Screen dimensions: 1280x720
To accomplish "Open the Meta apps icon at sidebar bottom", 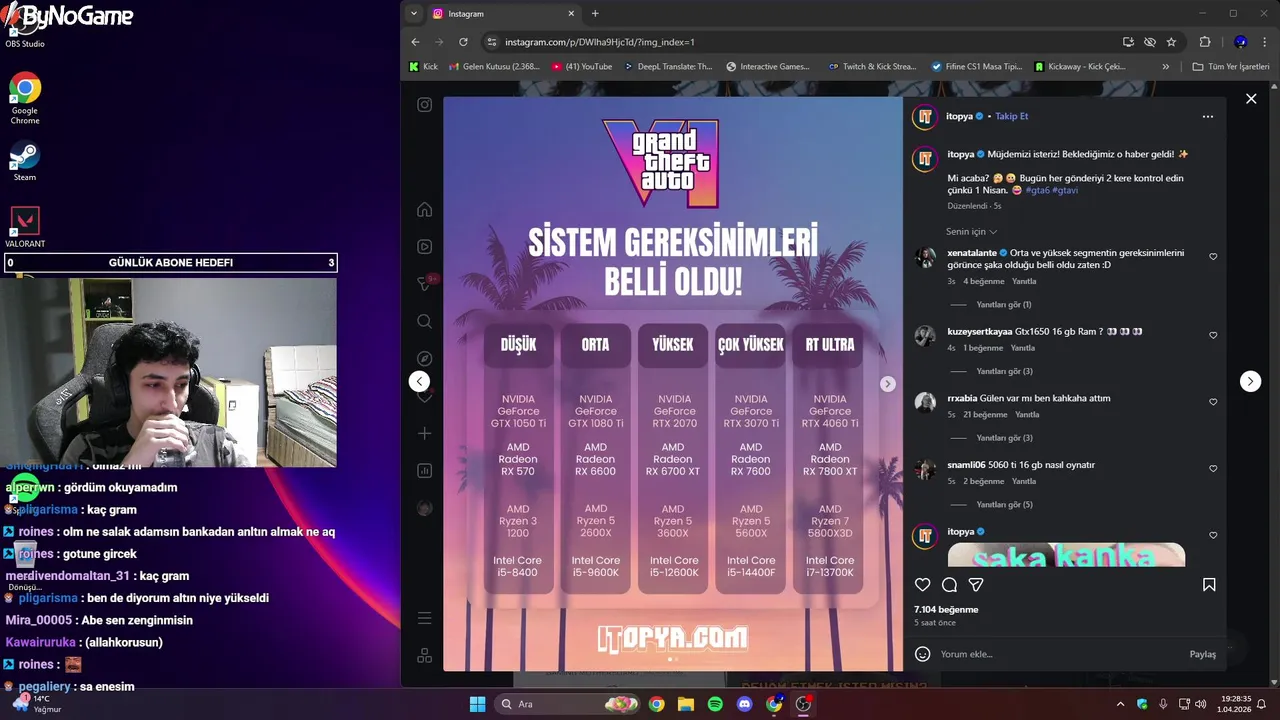I will (425, 656).
